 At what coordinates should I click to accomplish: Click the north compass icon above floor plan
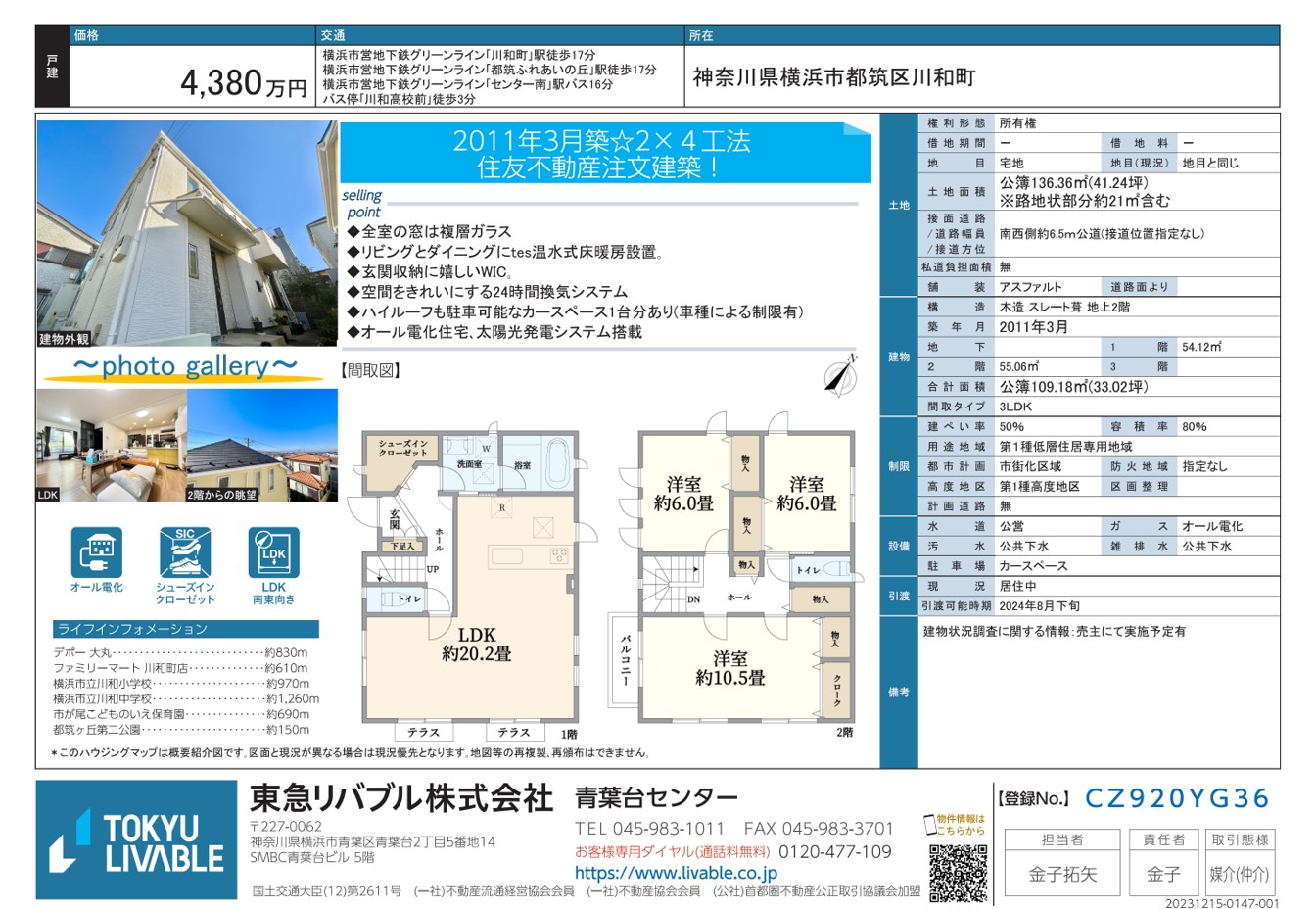840,375
